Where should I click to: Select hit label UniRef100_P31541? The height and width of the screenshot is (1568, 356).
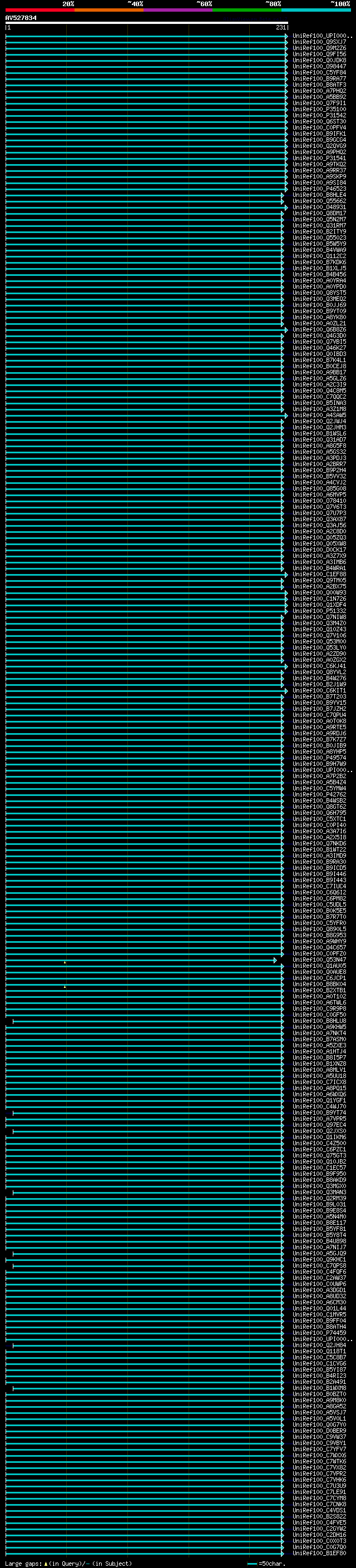[x=319, y=159]
